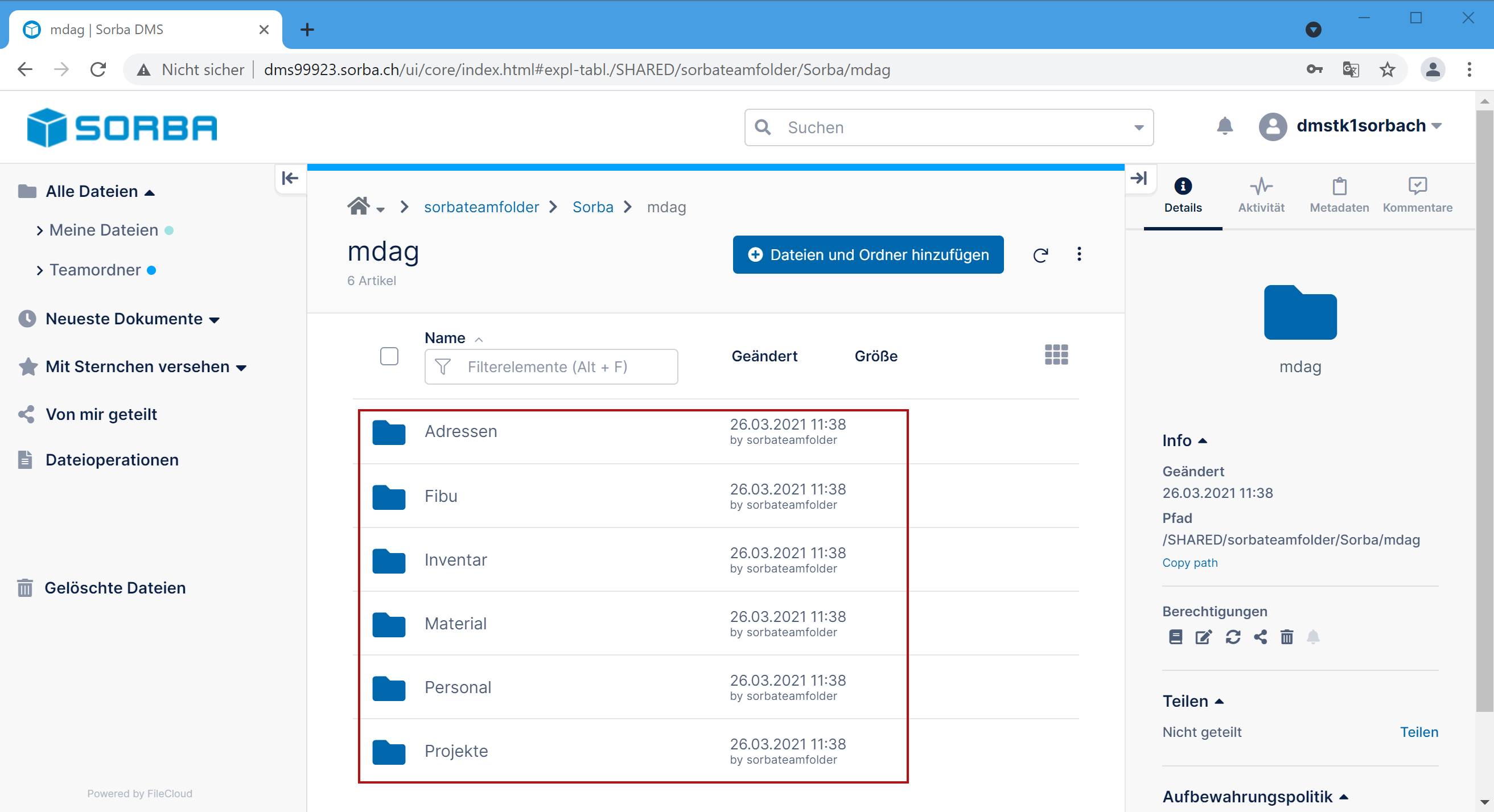Click the delete permission trash icon

(1286, 637)
